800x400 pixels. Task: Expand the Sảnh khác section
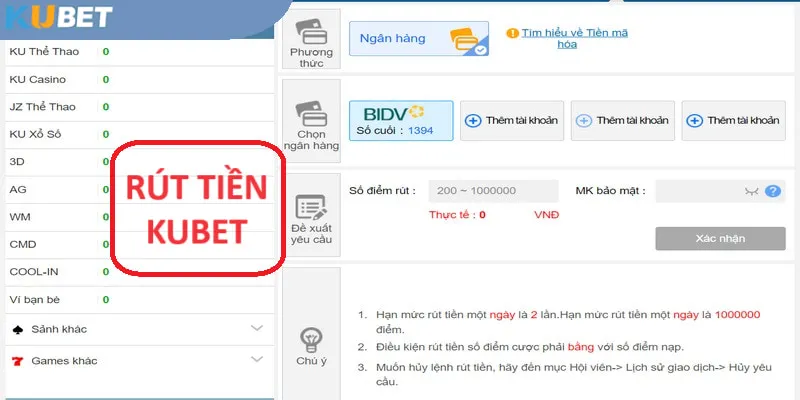[139, 329]
